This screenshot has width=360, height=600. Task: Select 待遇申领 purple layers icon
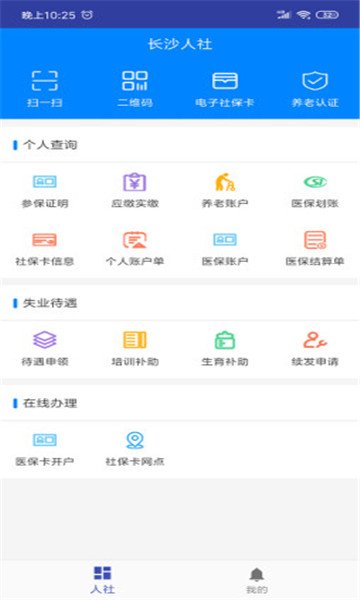45,340
